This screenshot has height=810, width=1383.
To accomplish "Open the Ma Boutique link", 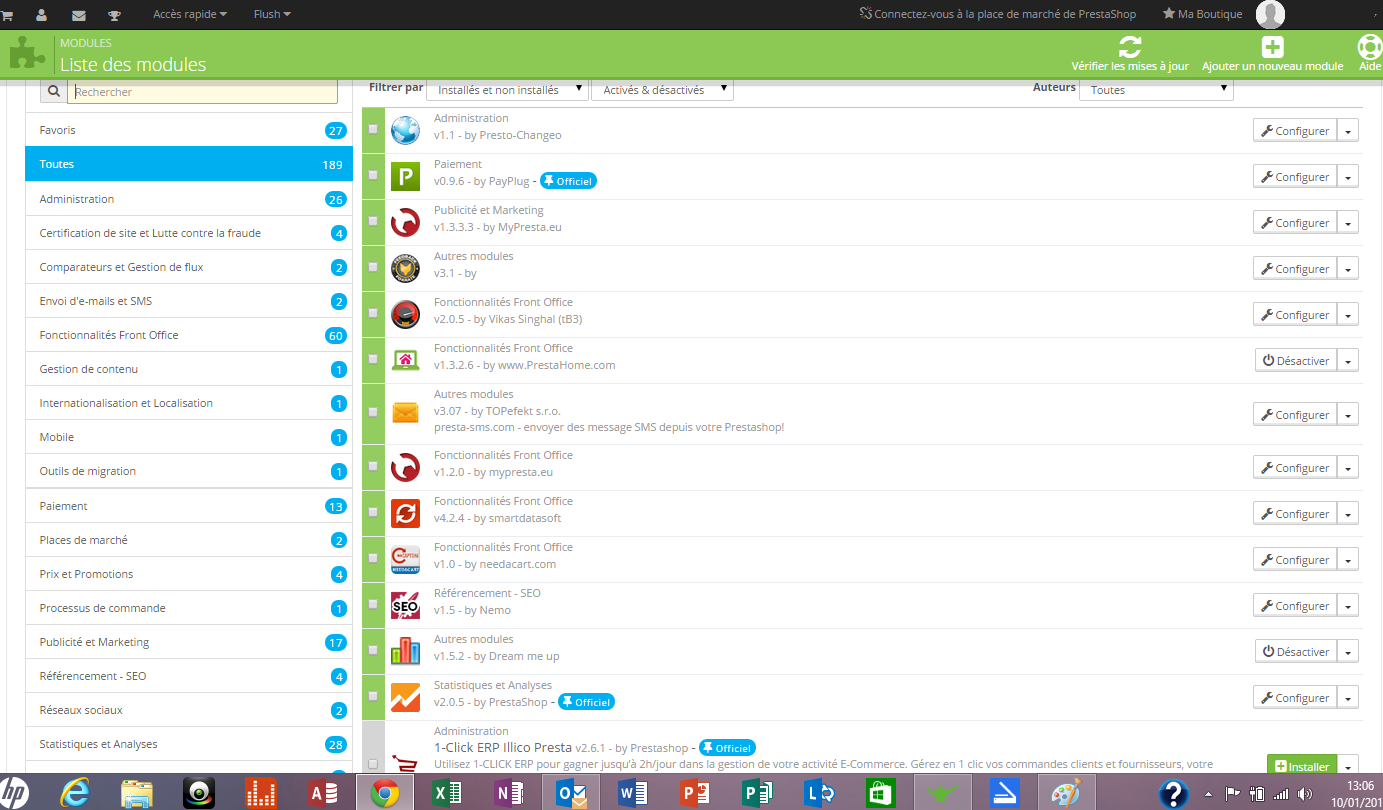I will [x=1203, y=14].
